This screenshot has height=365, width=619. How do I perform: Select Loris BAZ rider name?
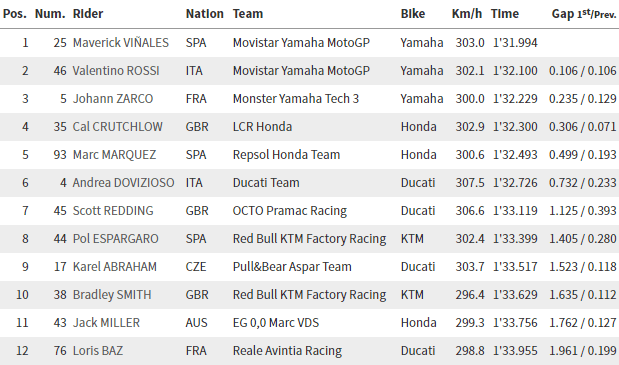[98, 351]
